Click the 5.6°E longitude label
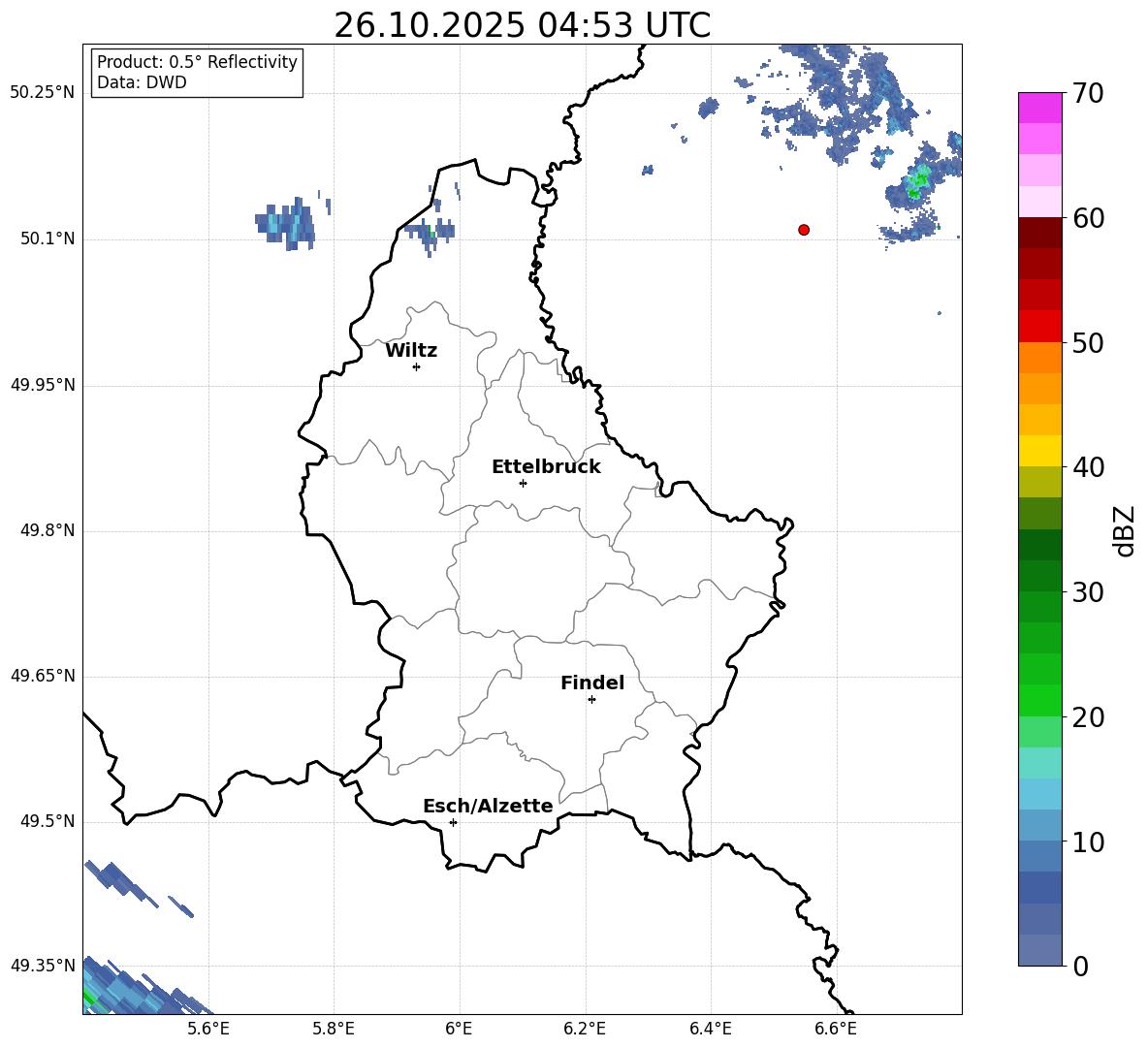 [208, 1029]
